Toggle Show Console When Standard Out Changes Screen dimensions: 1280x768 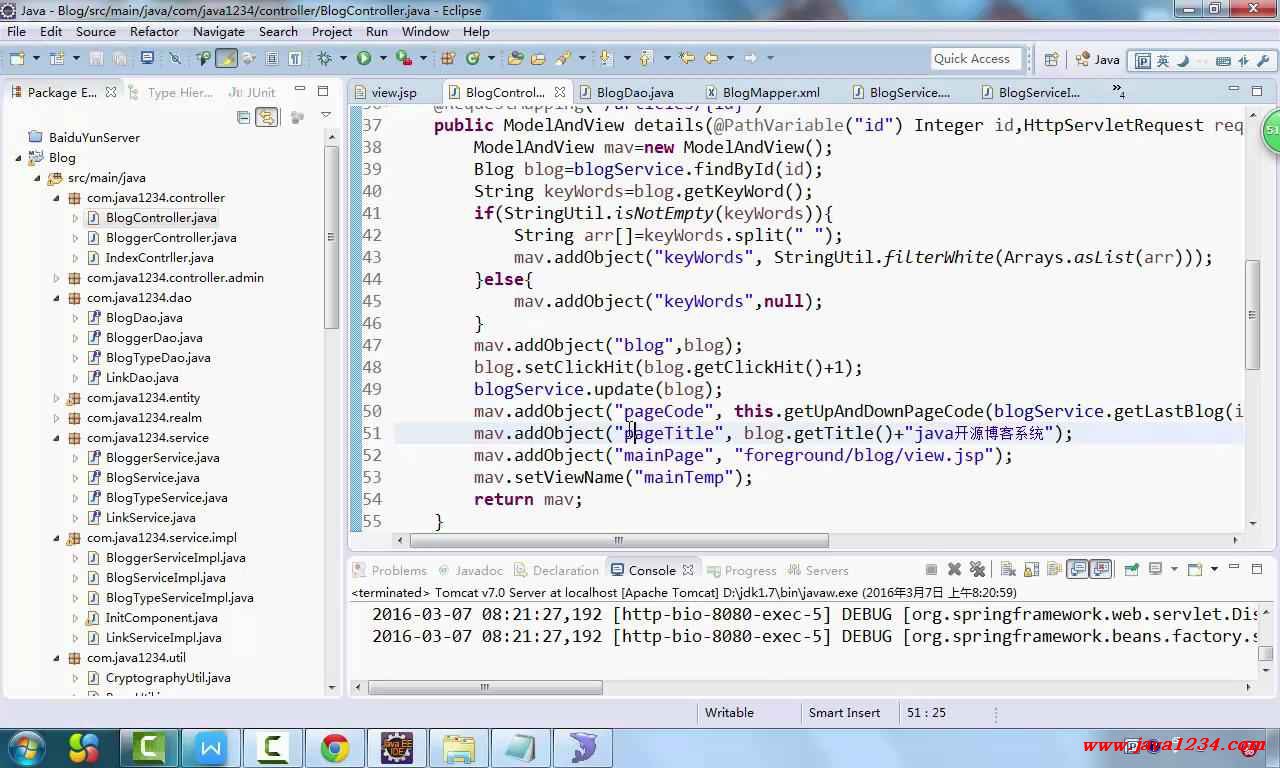pos(1078,570)
